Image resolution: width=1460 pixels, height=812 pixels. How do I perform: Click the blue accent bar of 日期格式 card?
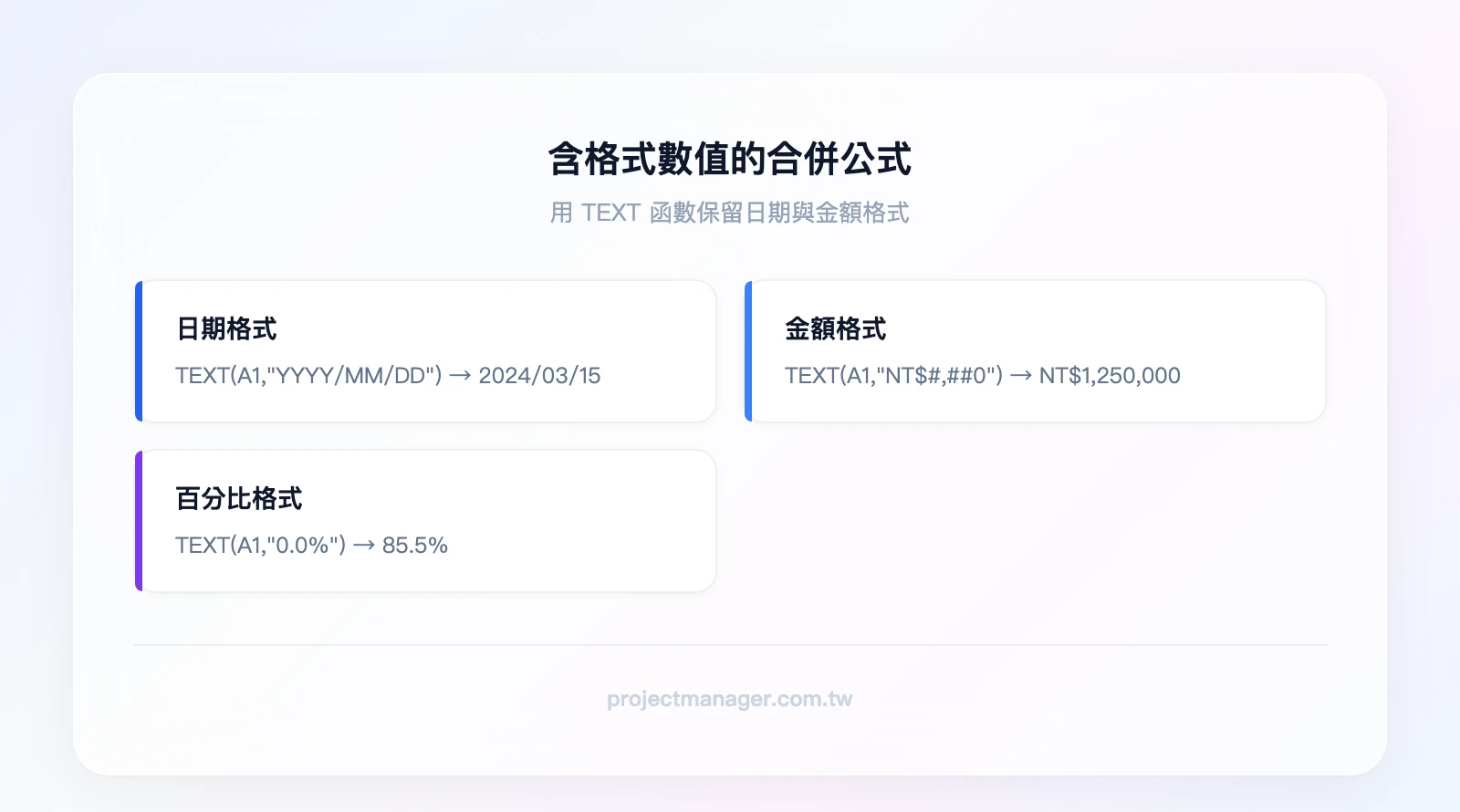click(x=139, y=351)
